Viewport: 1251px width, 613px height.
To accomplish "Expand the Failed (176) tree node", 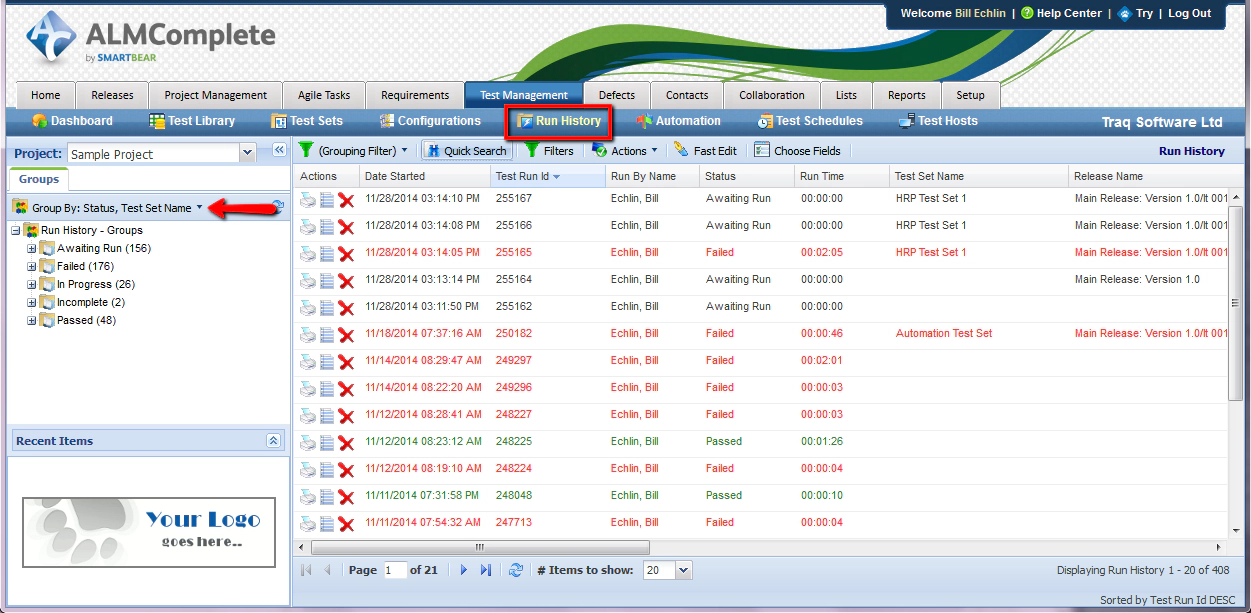I will tap(32, 266).
